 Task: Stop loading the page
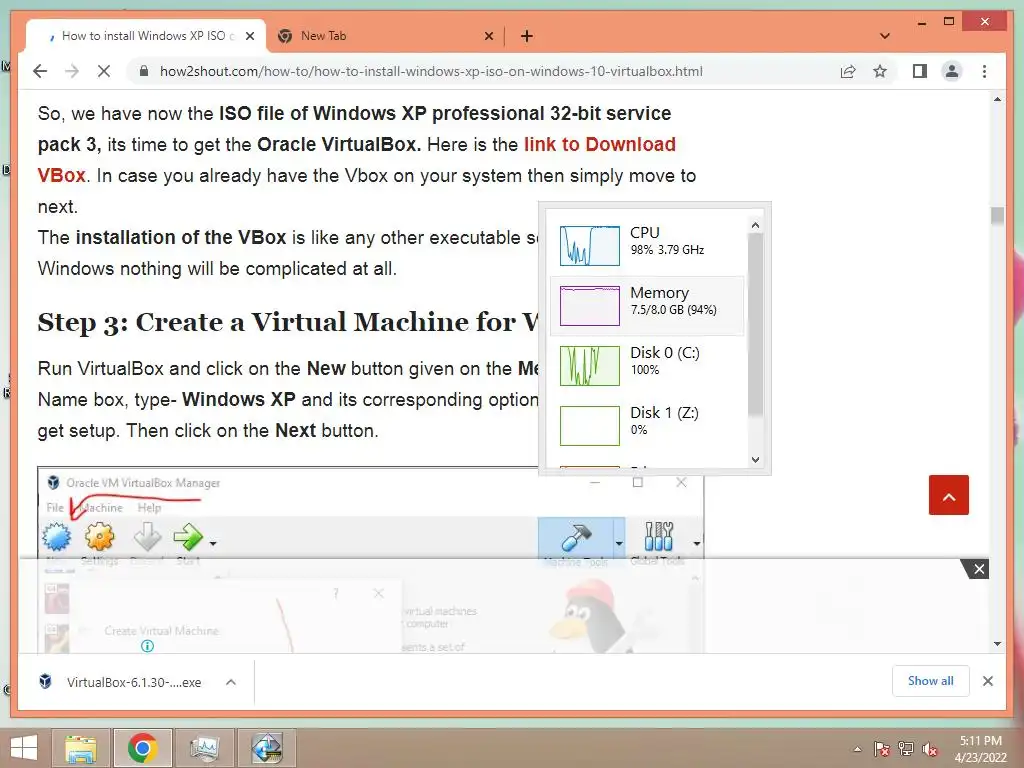click(x=104, y=71)
